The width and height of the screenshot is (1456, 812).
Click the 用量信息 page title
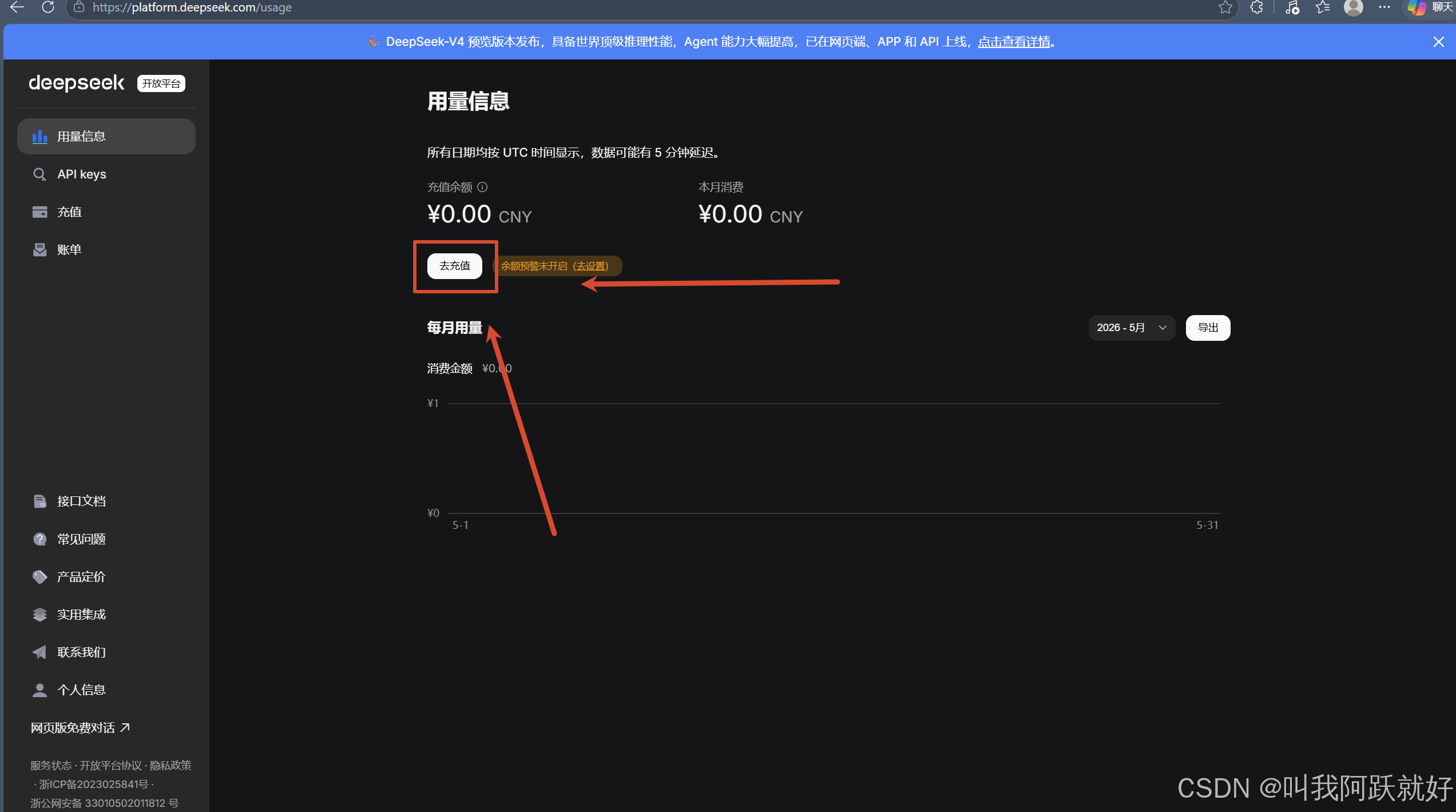click(x=469, y=101)
